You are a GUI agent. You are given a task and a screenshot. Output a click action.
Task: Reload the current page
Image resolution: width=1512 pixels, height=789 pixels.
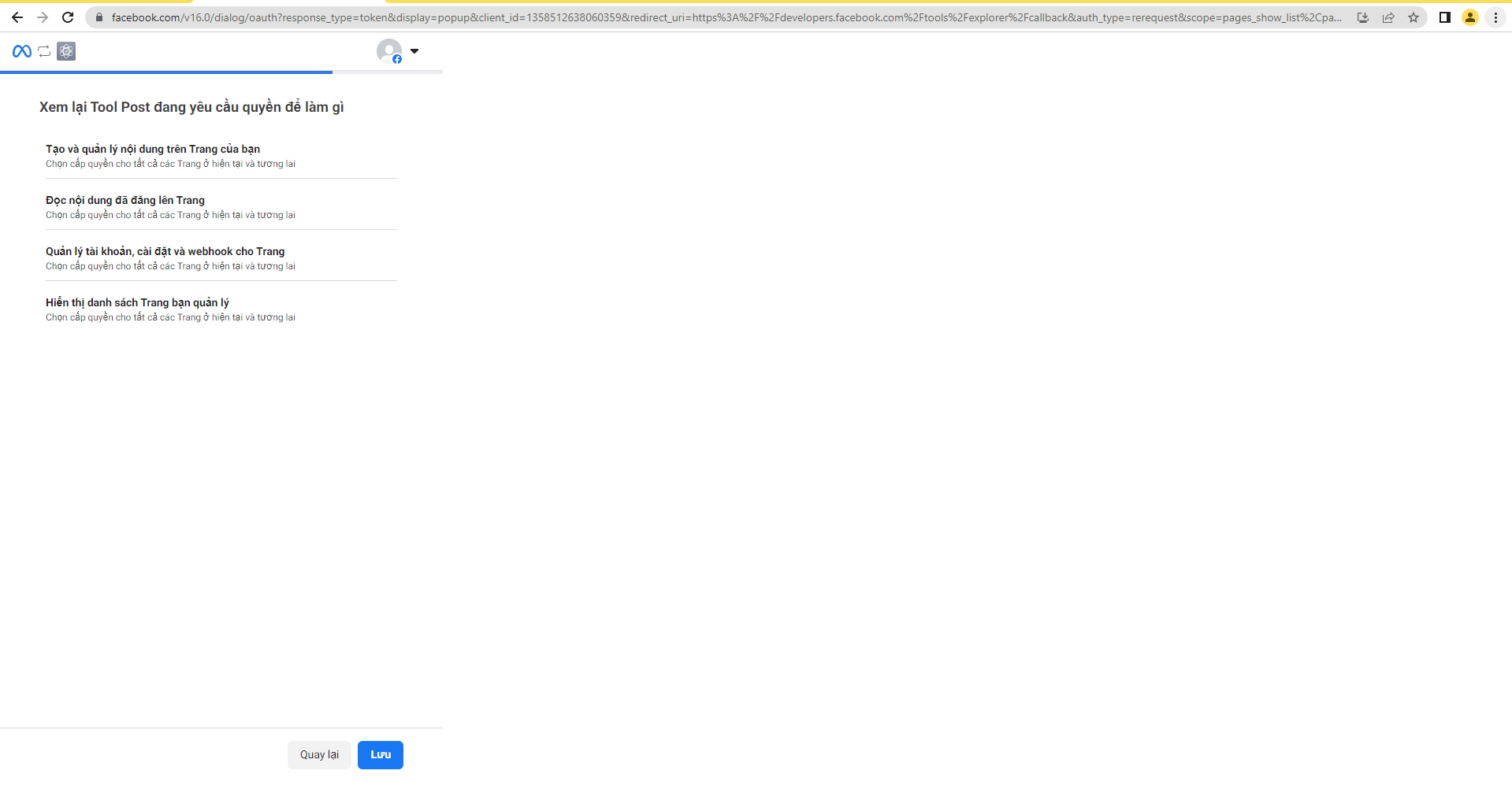(x=68, y=17)
